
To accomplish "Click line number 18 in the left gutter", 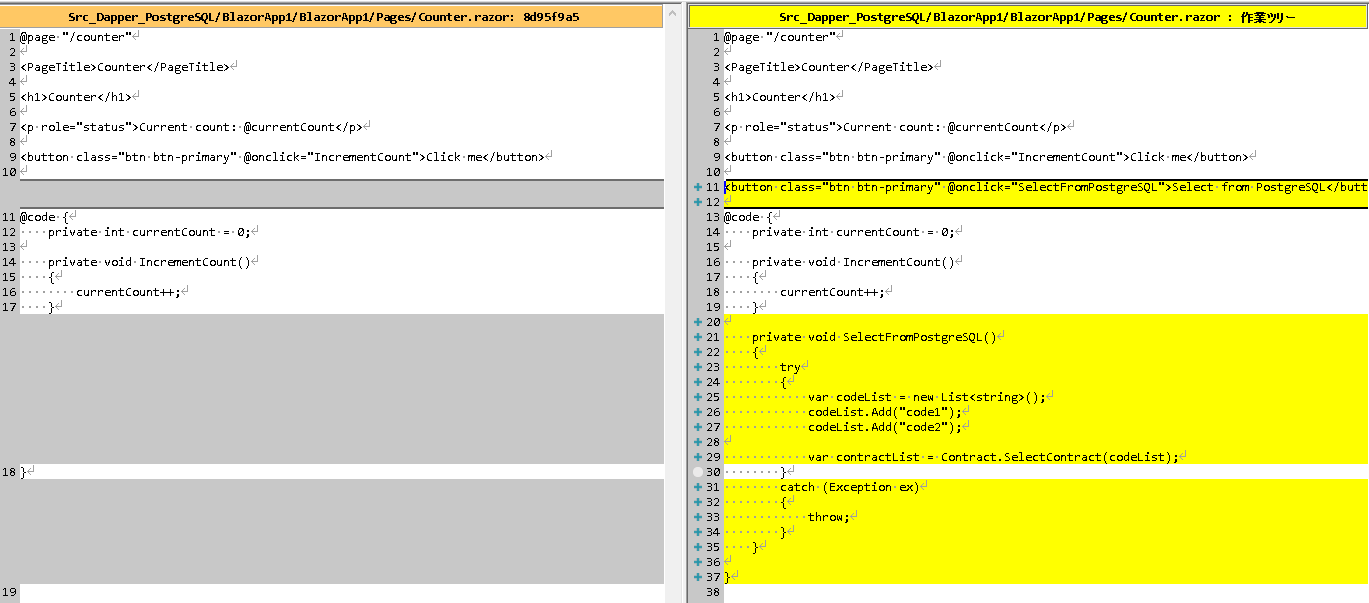I will 10,472.
